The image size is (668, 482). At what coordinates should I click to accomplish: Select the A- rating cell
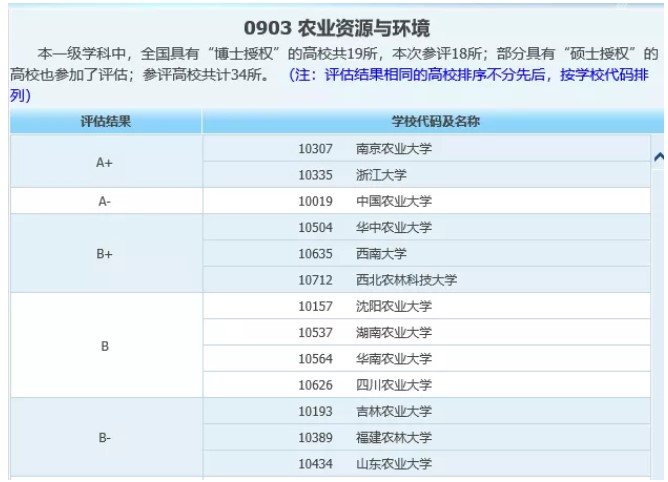105,201
